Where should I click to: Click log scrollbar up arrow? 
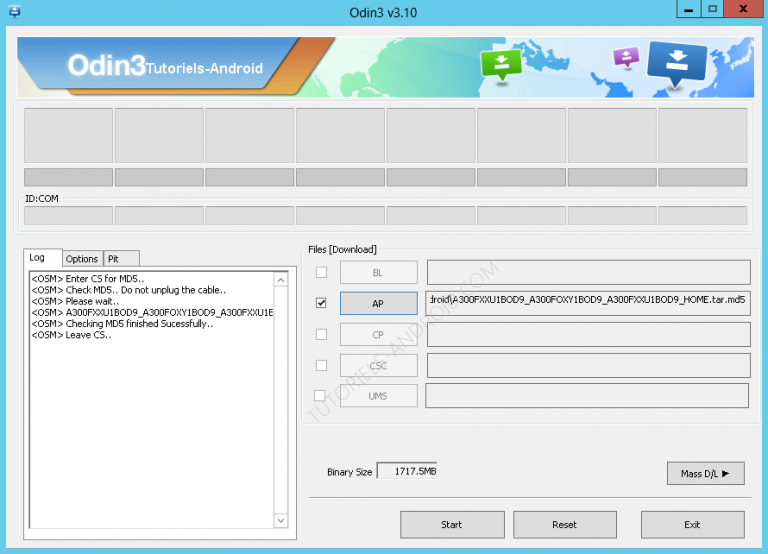click(281, 280)
